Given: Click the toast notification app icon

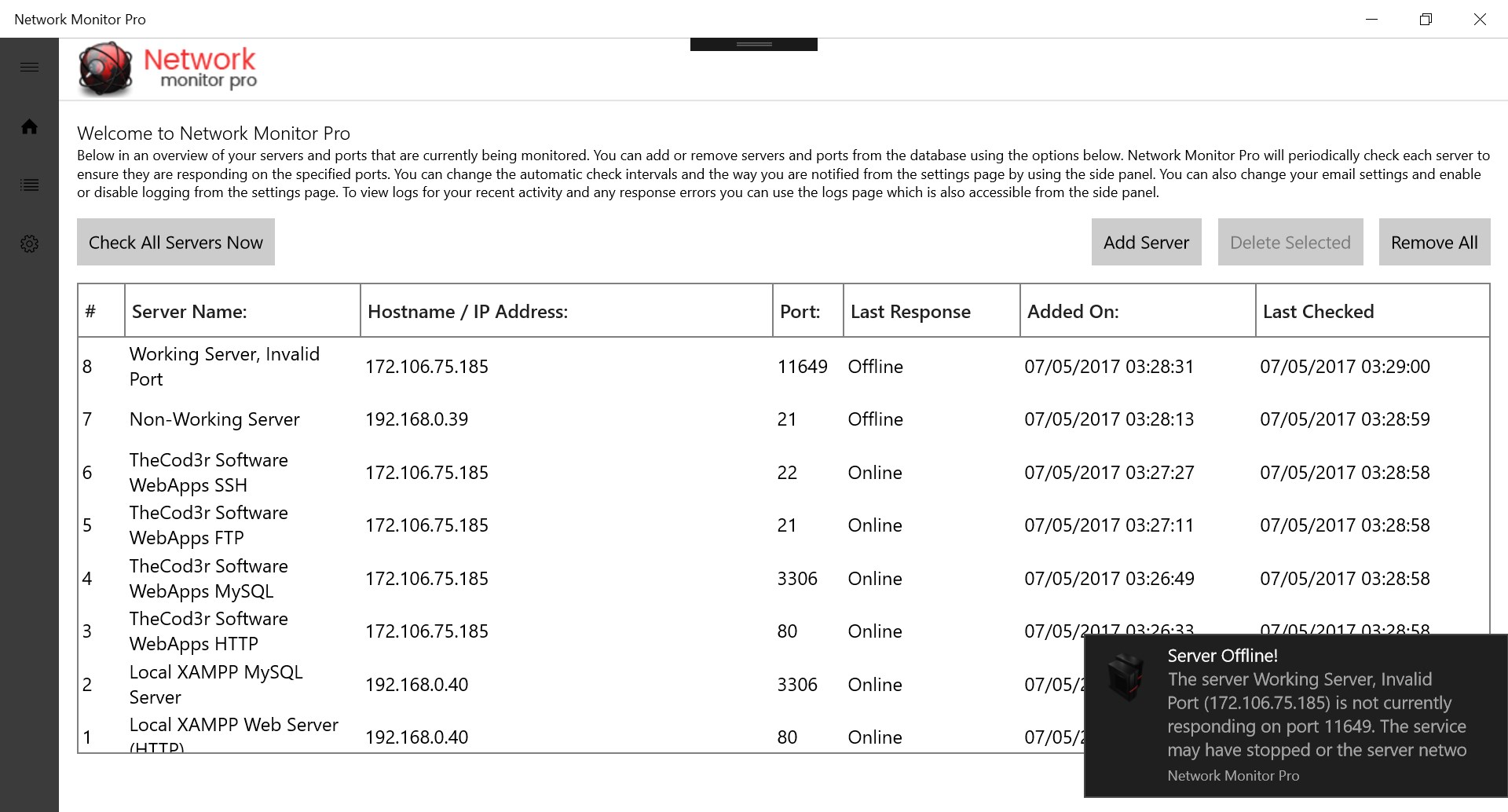Looking at the screenshot, I should tap(1126, 677).
